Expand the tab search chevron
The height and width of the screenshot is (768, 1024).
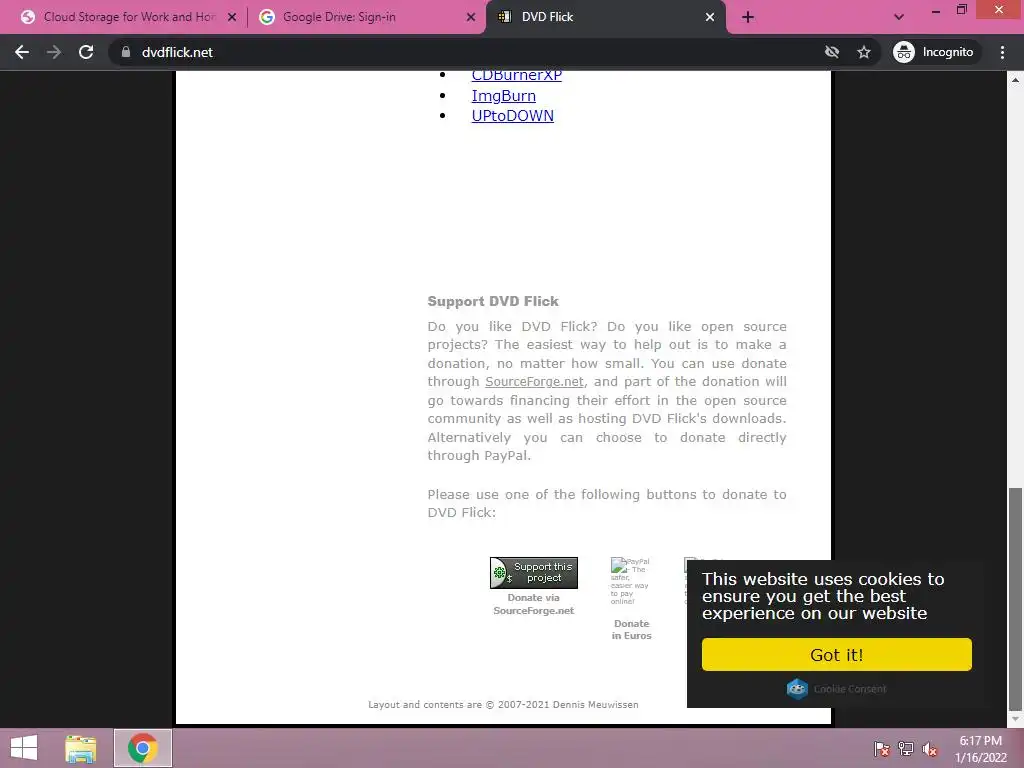(x=899, y=17)
